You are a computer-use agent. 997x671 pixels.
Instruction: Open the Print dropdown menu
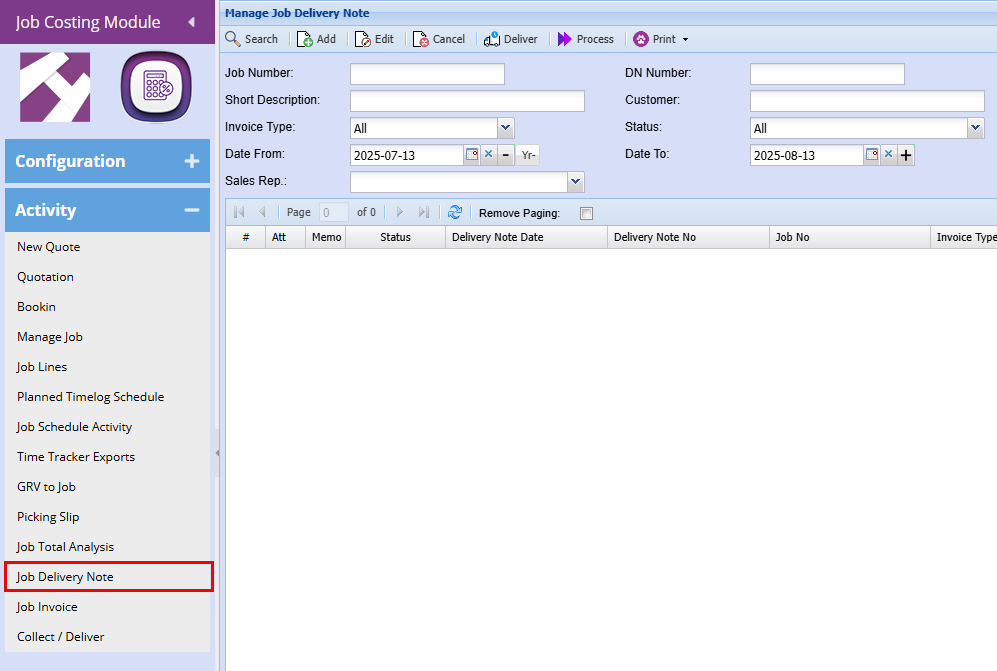click(661, 39)
